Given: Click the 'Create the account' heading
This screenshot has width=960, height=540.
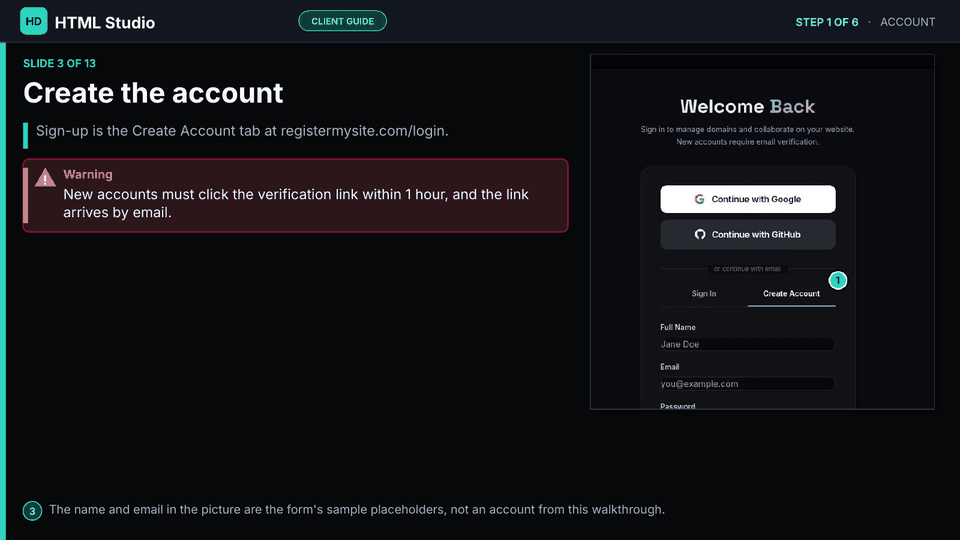Looking at the screenshot, I should pos(153,93).
